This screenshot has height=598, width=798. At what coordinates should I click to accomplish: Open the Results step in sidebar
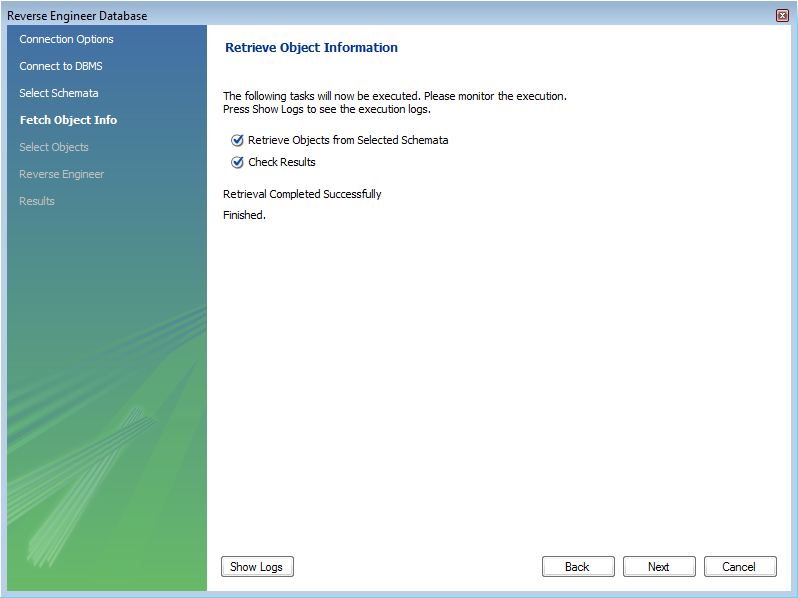coord(37,201)
